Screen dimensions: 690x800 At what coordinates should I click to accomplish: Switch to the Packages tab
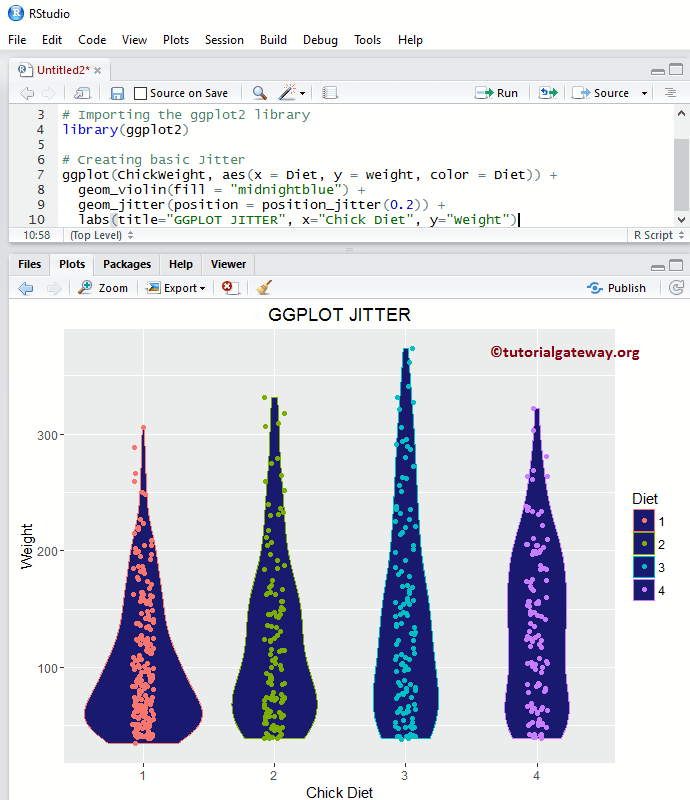point(127,264)
